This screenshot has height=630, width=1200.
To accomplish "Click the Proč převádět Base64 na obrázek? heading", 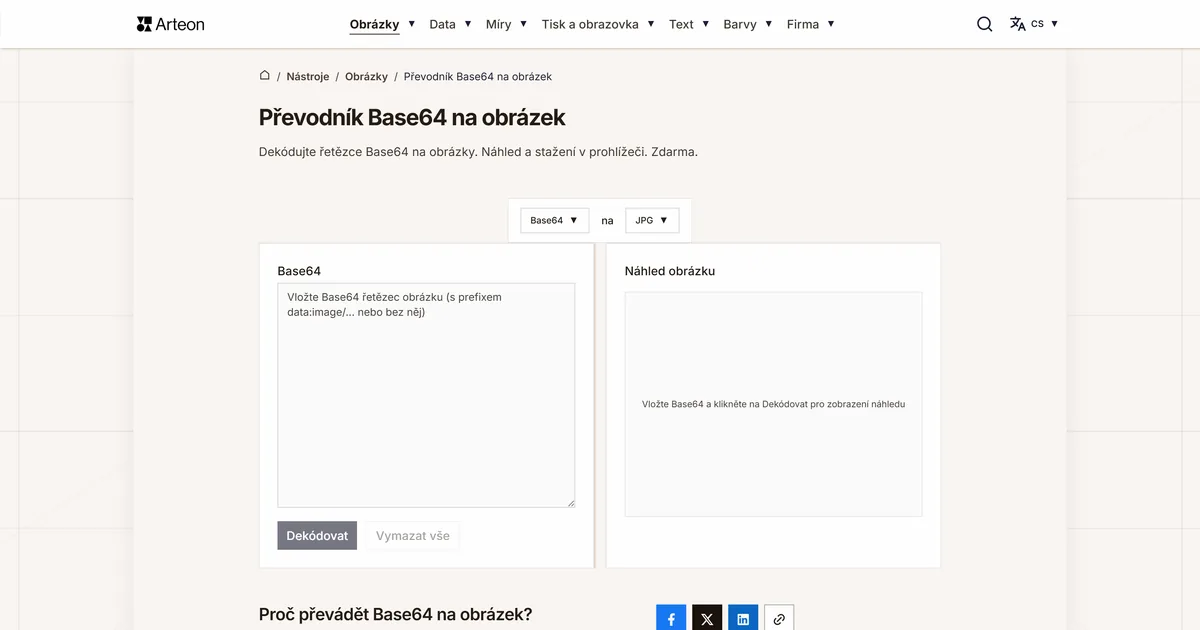I will (x=396, y=614).
